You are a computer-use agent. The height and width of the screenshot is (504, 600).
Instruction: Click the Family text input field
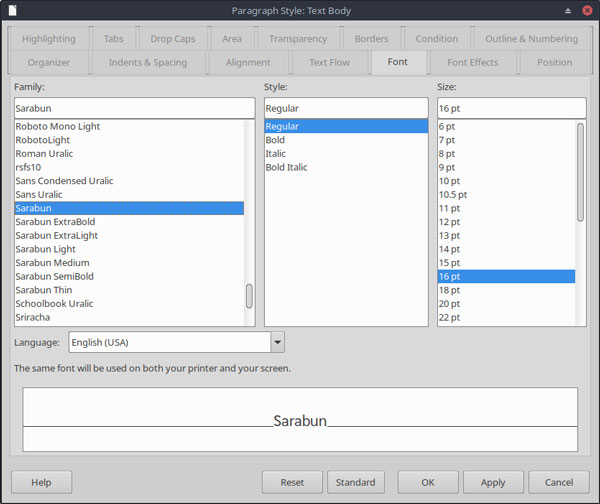tap(135, 108)
